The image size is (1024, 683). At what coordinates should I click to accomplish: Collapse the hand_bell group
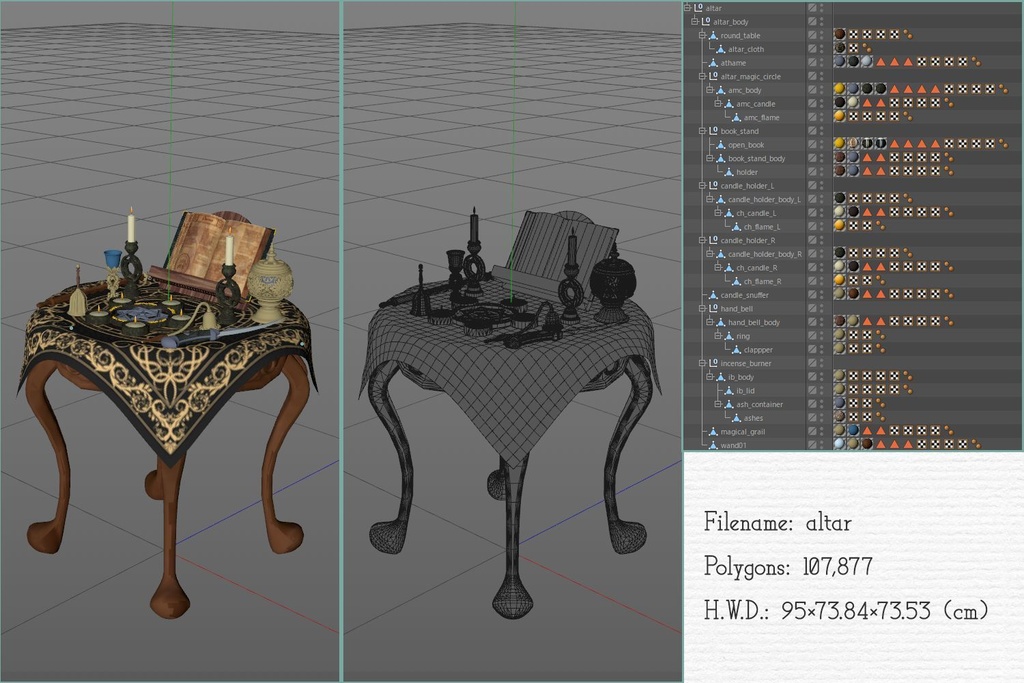click(x=703, y=308)
